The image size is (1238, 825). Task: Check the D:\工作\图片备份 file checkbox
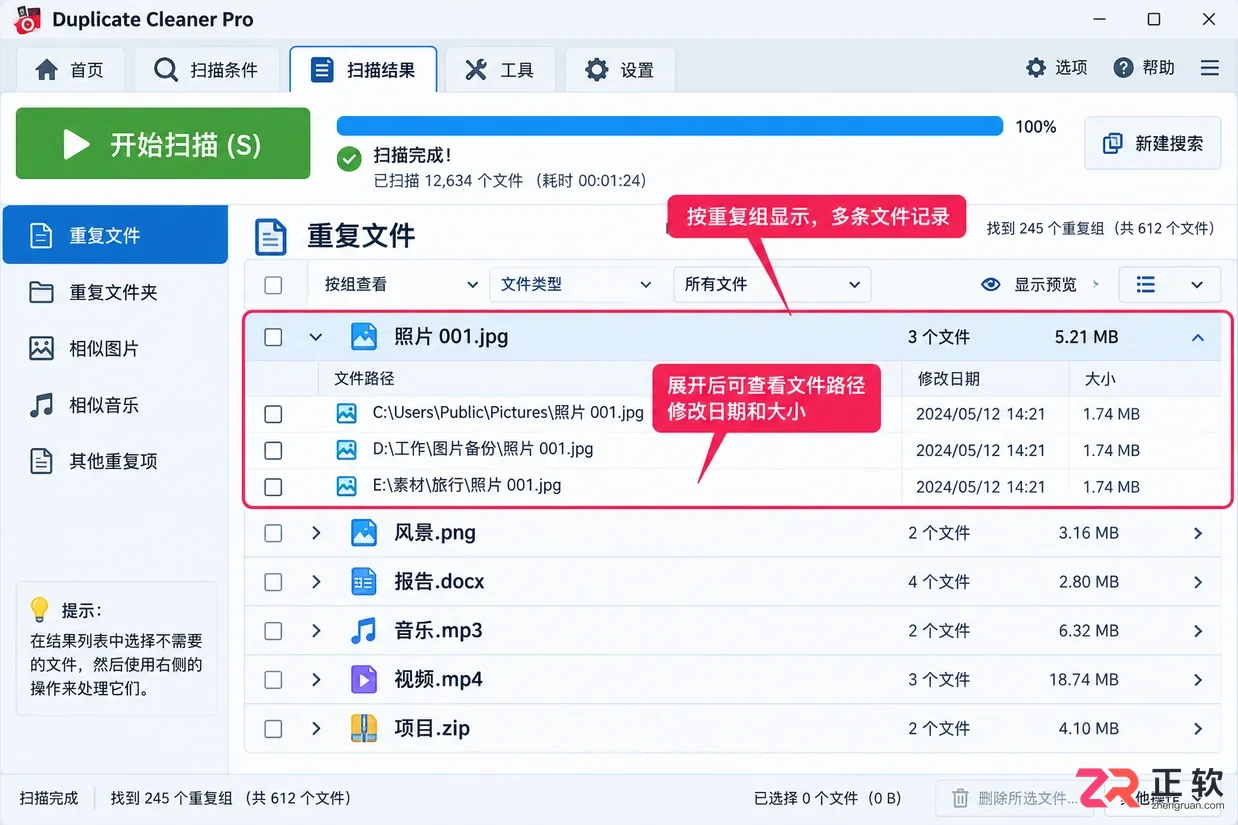click(273, 450)
